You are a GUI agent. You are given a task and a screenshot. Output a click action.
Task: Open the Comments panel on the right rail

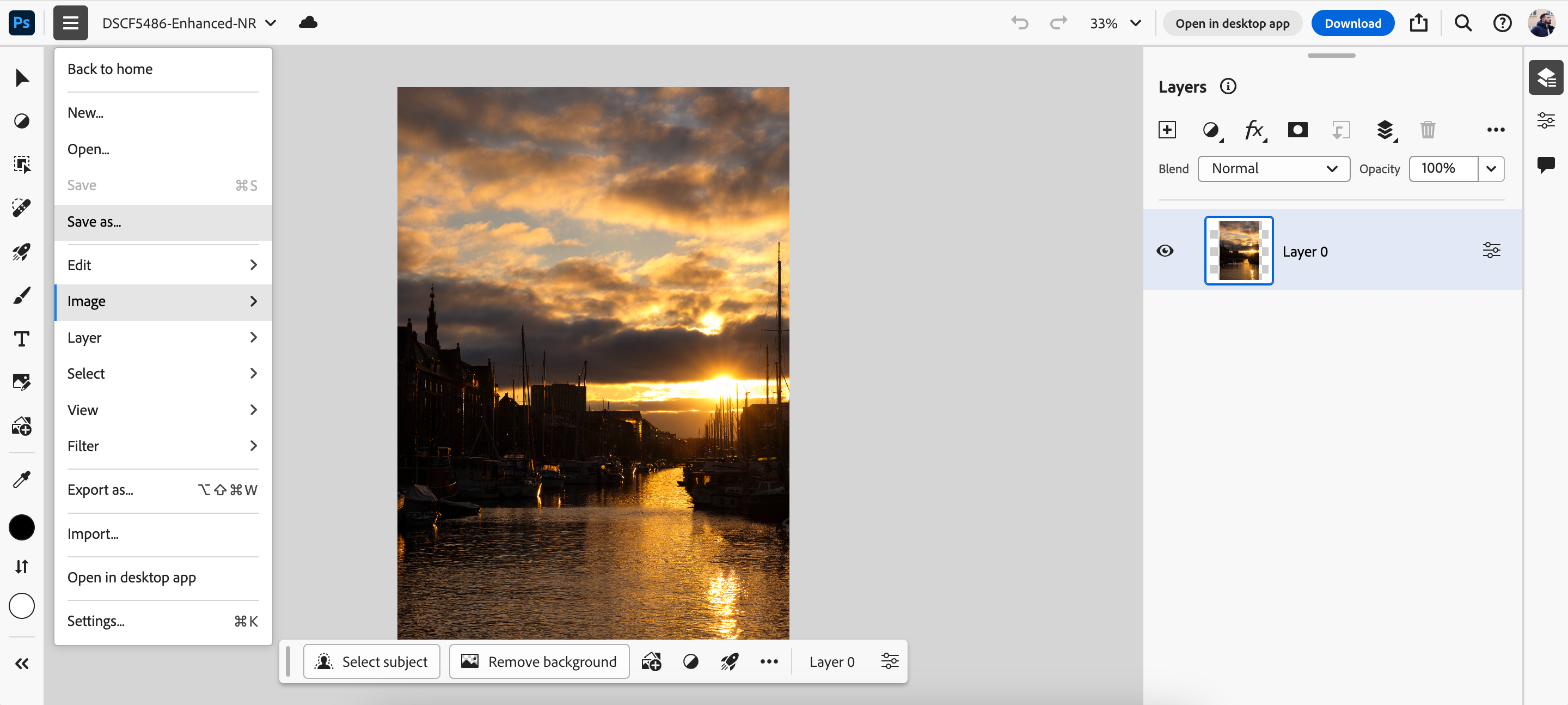[x=1546, y=165]
